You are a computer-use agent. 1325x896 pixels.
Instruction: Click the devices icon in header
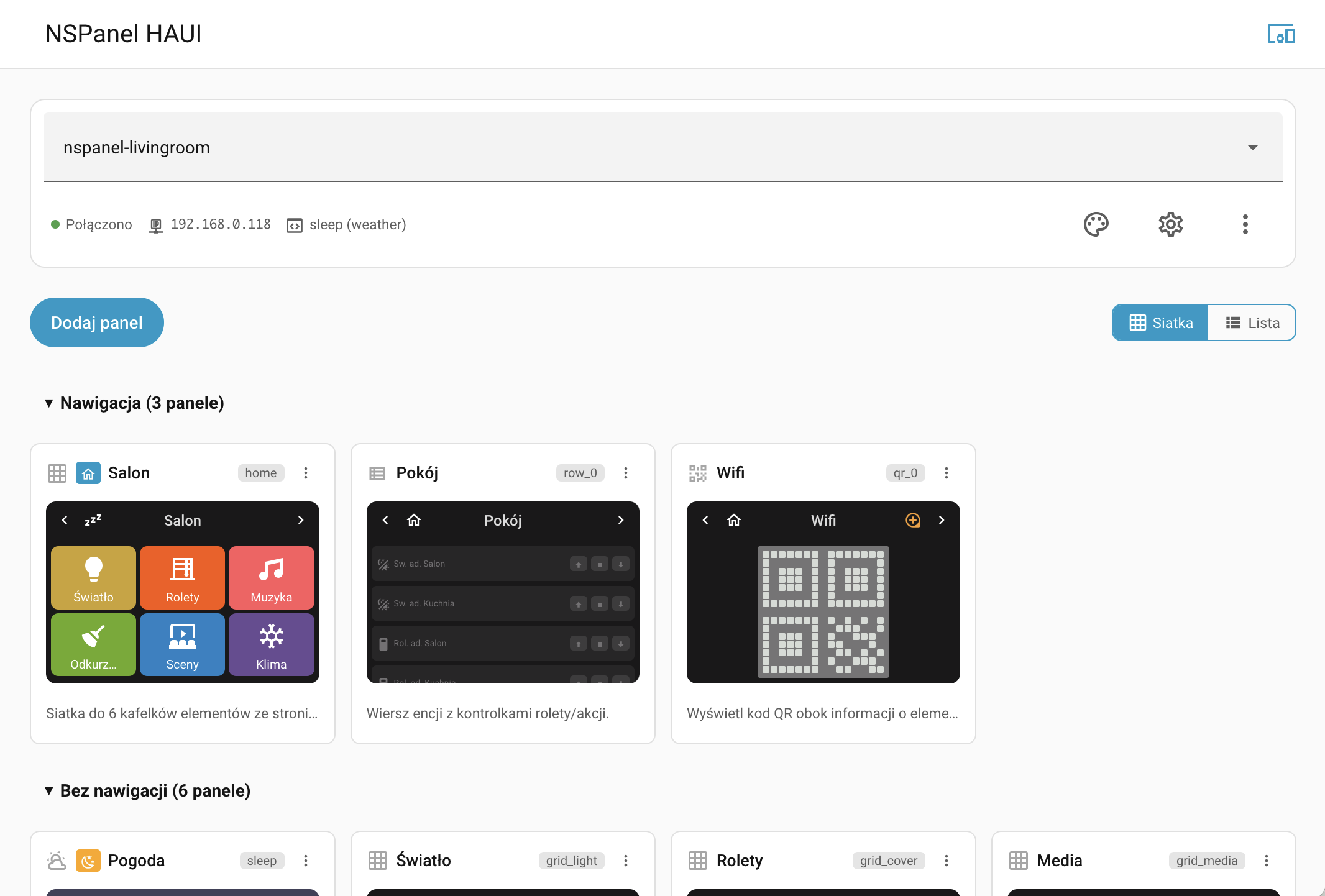coord(1281,34)
